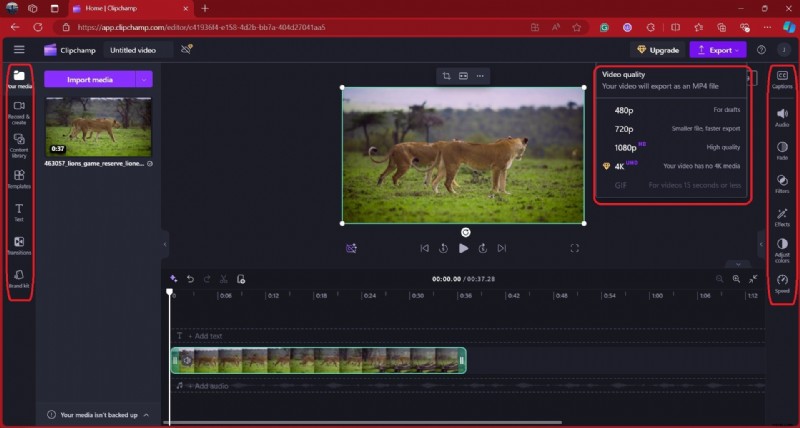The width and height of the screenshot is (800, 428).
Task: Enter fullscreen preview mode
Action: point(574,248)
